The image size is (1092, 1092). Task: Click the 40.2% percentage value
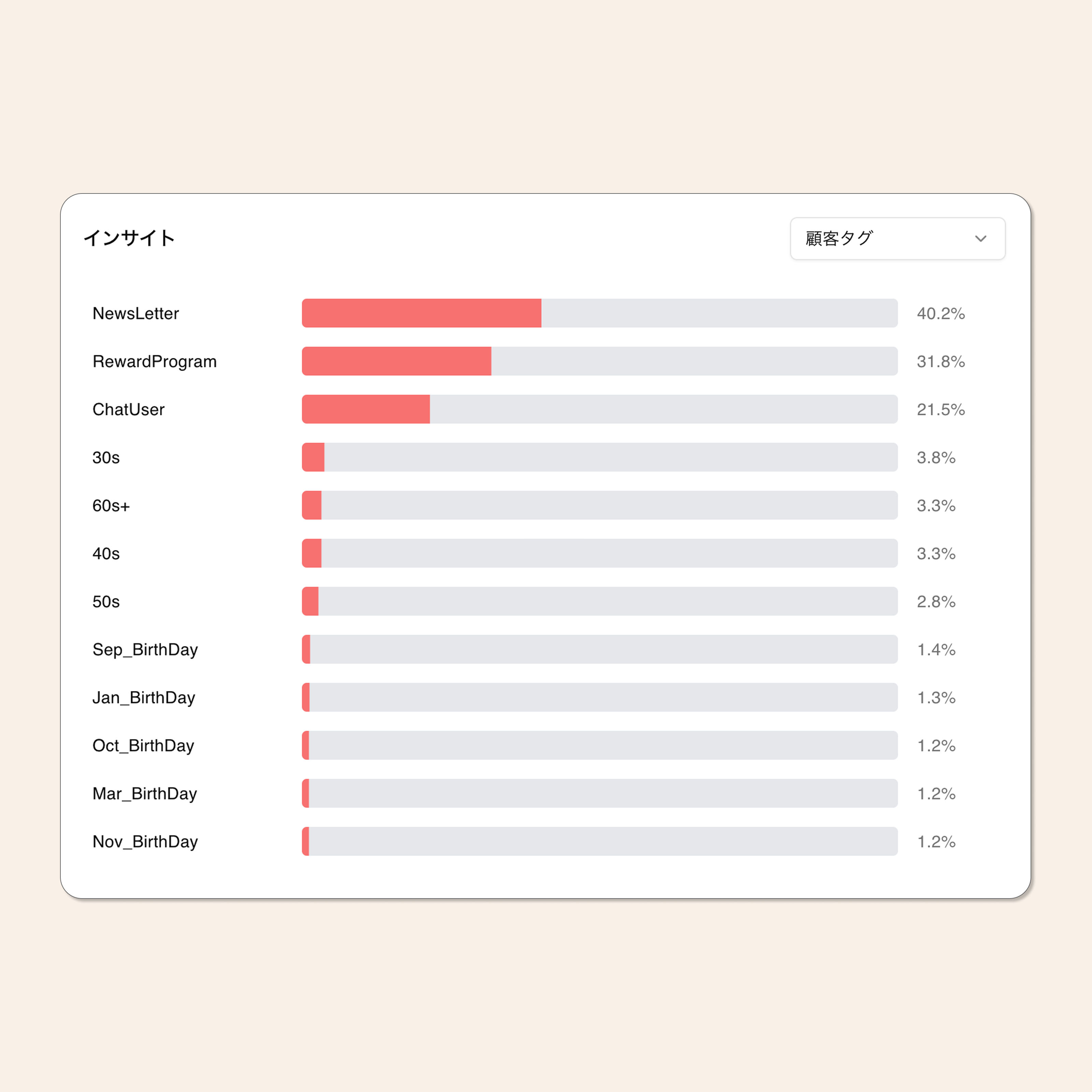click(940, 313)
